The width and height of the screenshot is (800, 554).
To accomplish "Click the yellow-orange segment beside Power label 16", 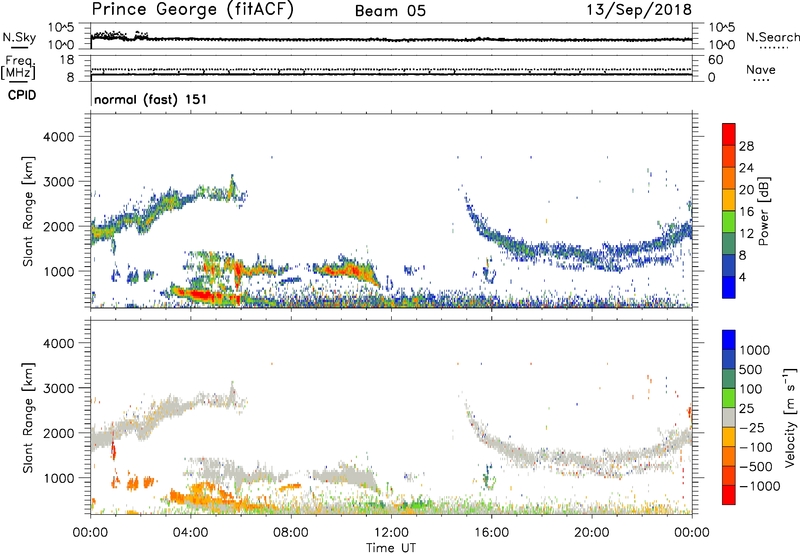I will (x=729, y=199).
